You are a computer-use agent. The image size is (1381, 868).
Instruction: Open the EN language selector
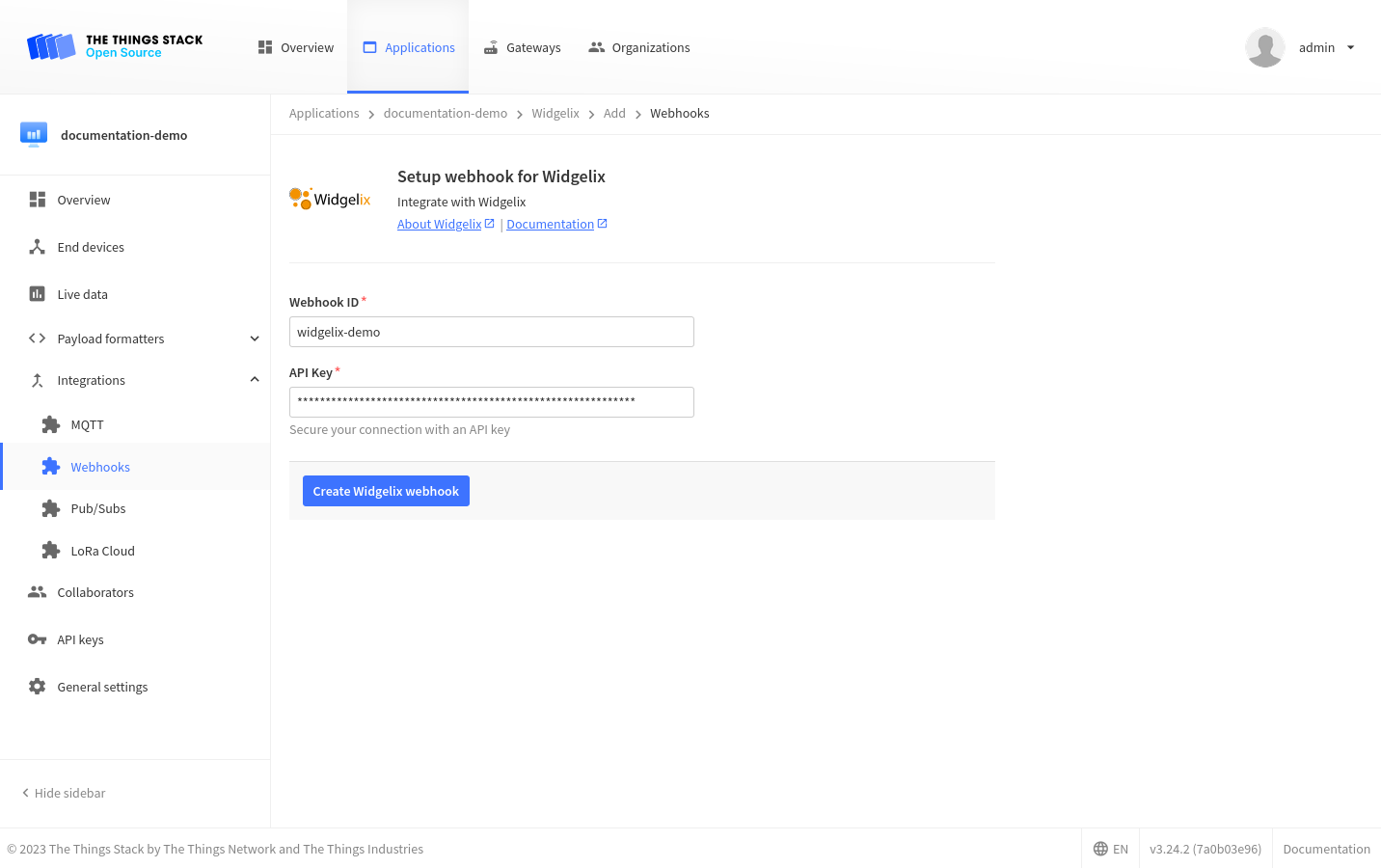1111,849
